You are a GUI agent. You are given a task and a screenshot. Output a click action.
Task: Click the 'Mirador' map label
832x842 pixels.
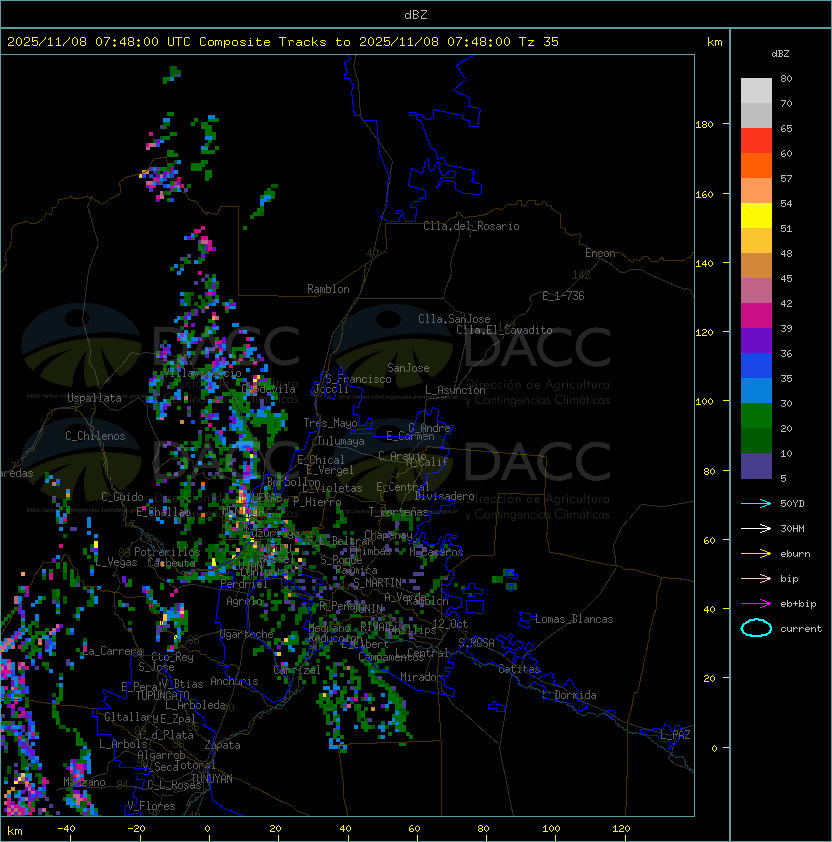[421, 677]
